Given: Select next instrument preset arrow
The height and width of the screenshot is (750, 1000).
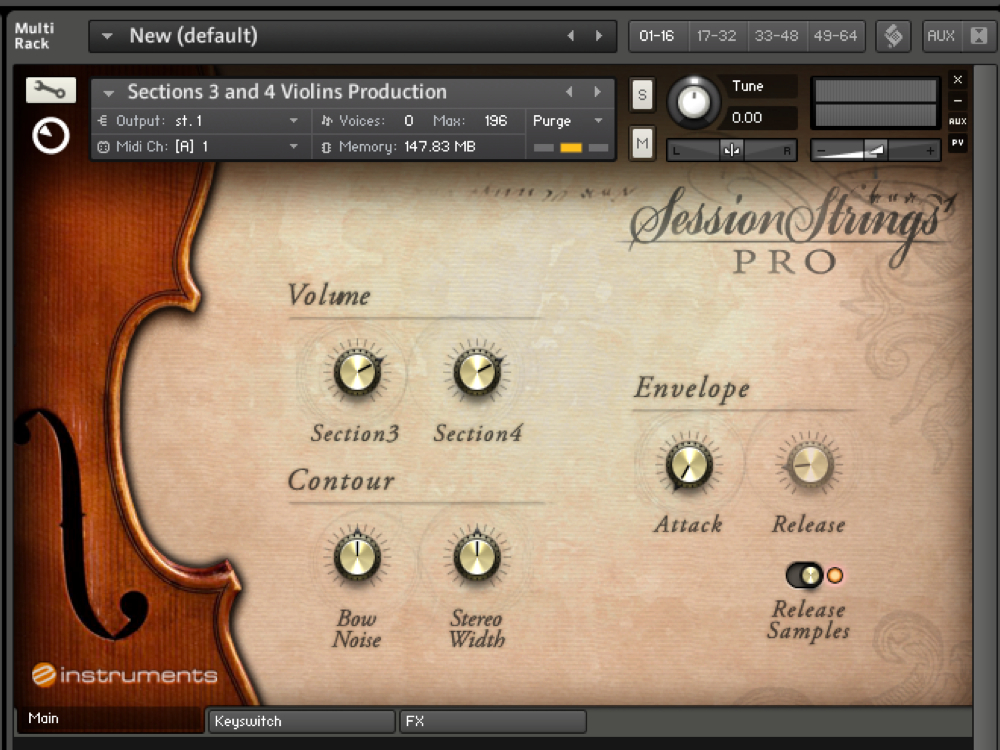Looking at the screenshot, I should pos(597,92).
